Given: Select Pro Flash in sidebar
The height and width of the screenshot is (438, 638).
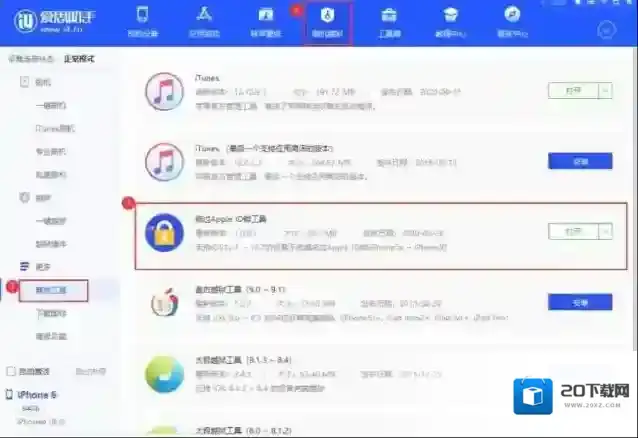Looking at the screenshot, I should 51,151.
